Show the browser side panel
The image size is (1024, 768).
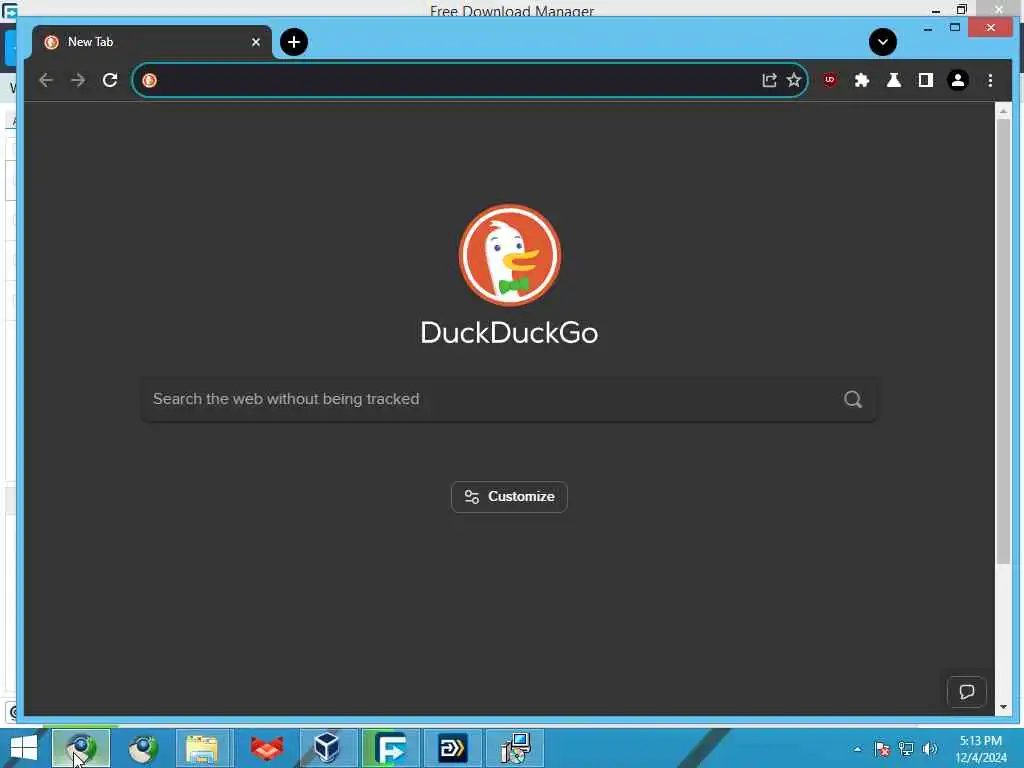coord(925,80)
